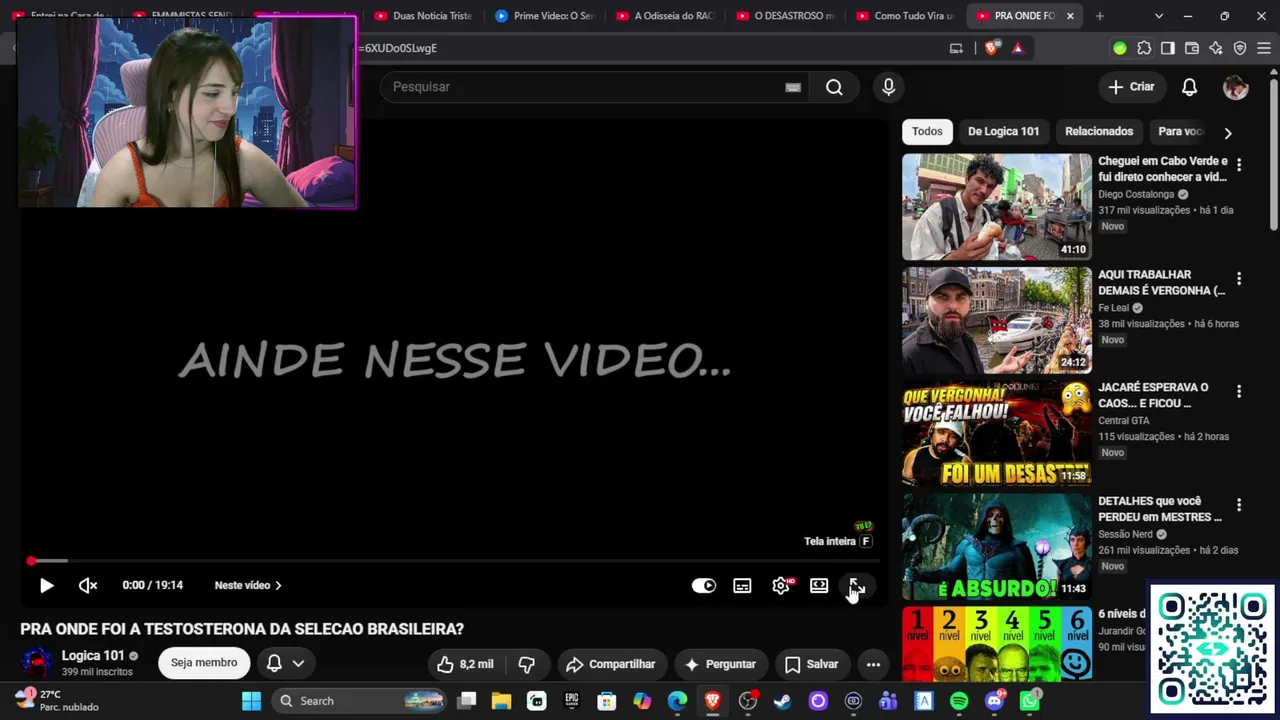The image size is (1280, 720).
Task: Select the 'Para você' filter chip
Action: click(1180, 131)
